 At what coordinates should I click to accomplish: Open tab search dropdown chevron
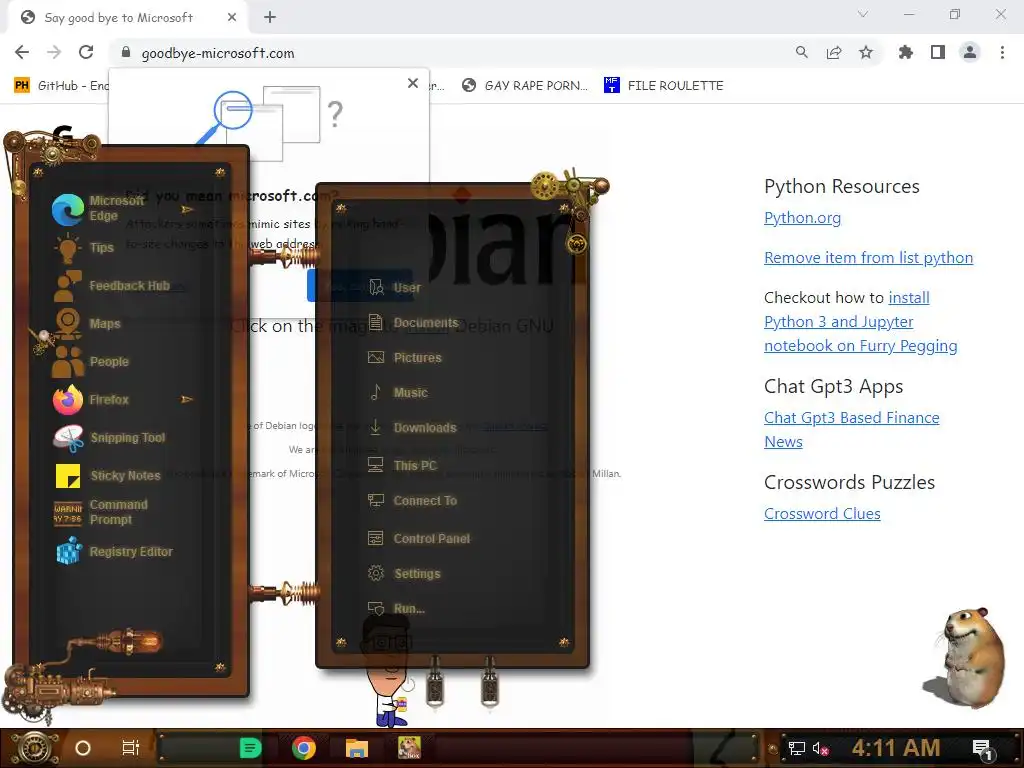[863, 14]
